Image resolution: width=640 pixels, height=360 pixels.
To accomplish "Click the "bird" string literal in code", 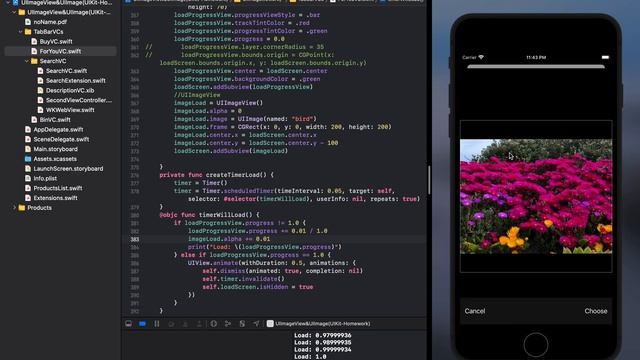I will point(302,119).
